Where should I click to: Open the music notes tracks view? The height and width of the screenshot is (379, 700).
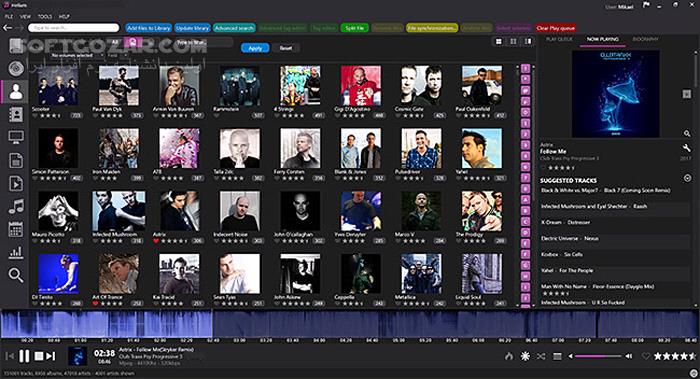pos(16,206)
